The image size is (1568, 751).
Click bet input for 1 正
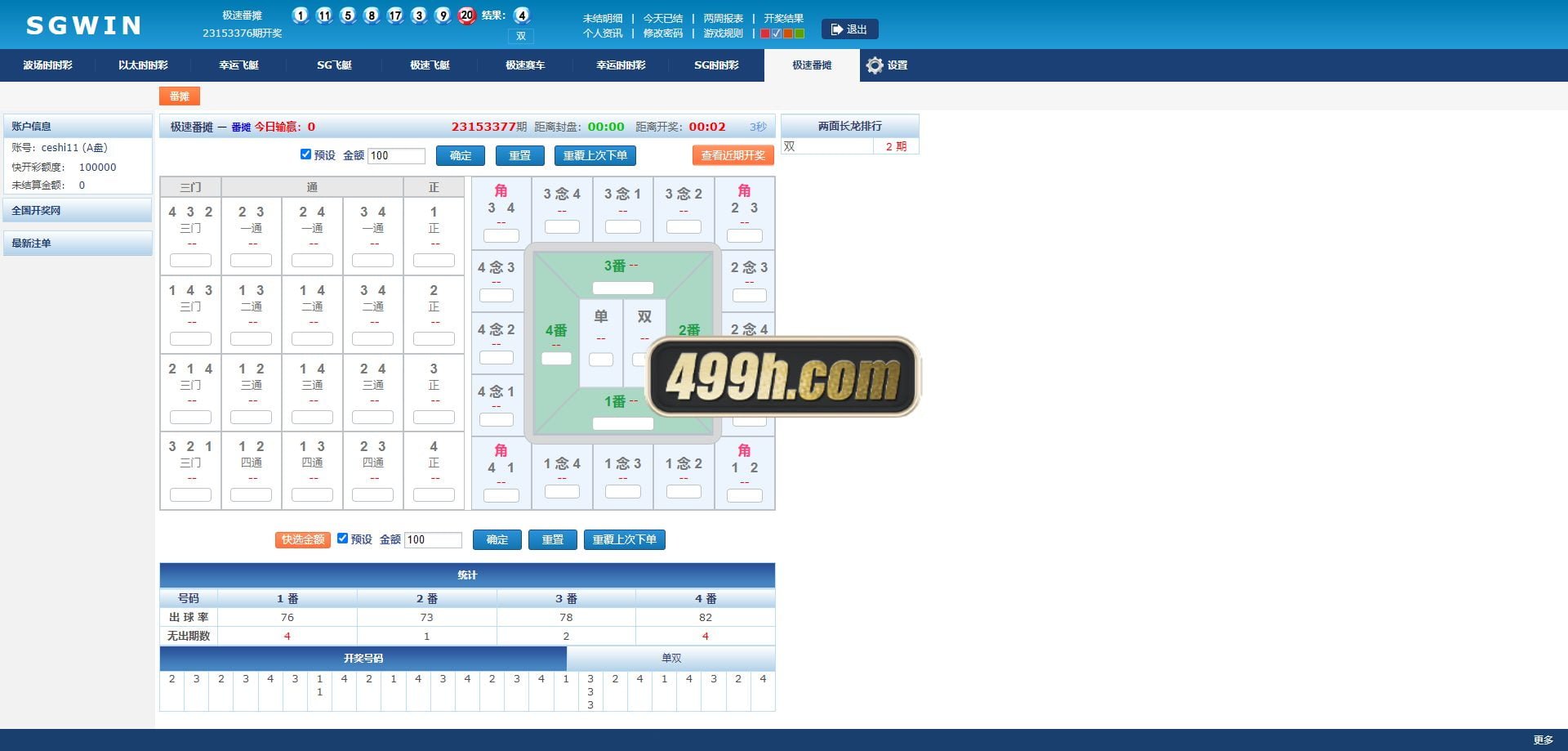[434, 261]
